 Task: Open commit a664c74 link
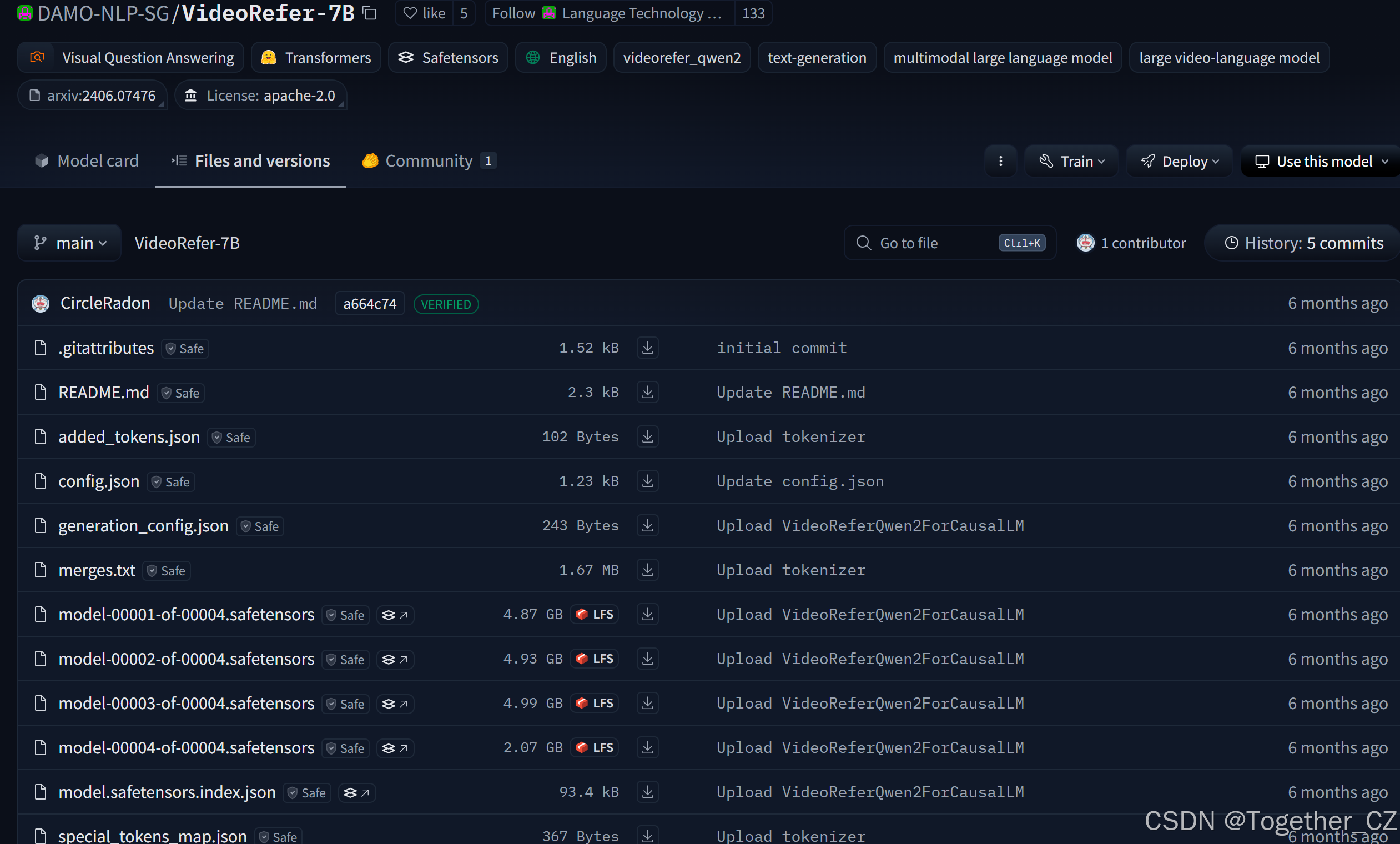tap(369, 304)
